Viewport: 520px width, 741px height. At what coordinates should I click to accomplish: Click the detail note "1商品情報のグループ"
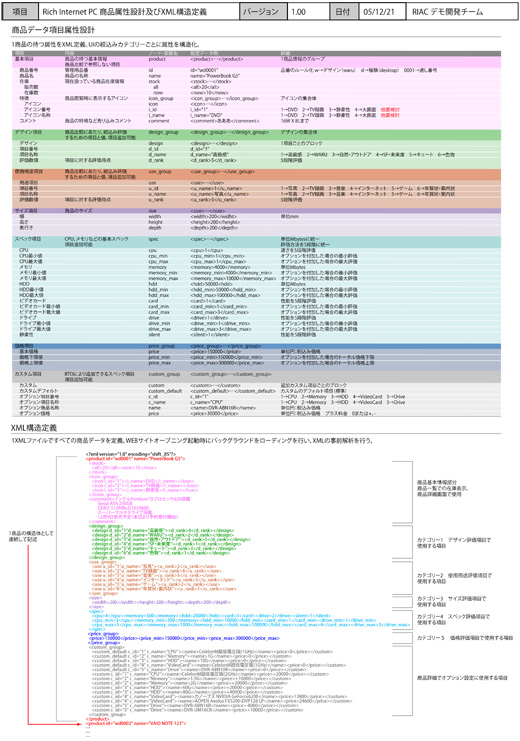[x=303, y=59]
